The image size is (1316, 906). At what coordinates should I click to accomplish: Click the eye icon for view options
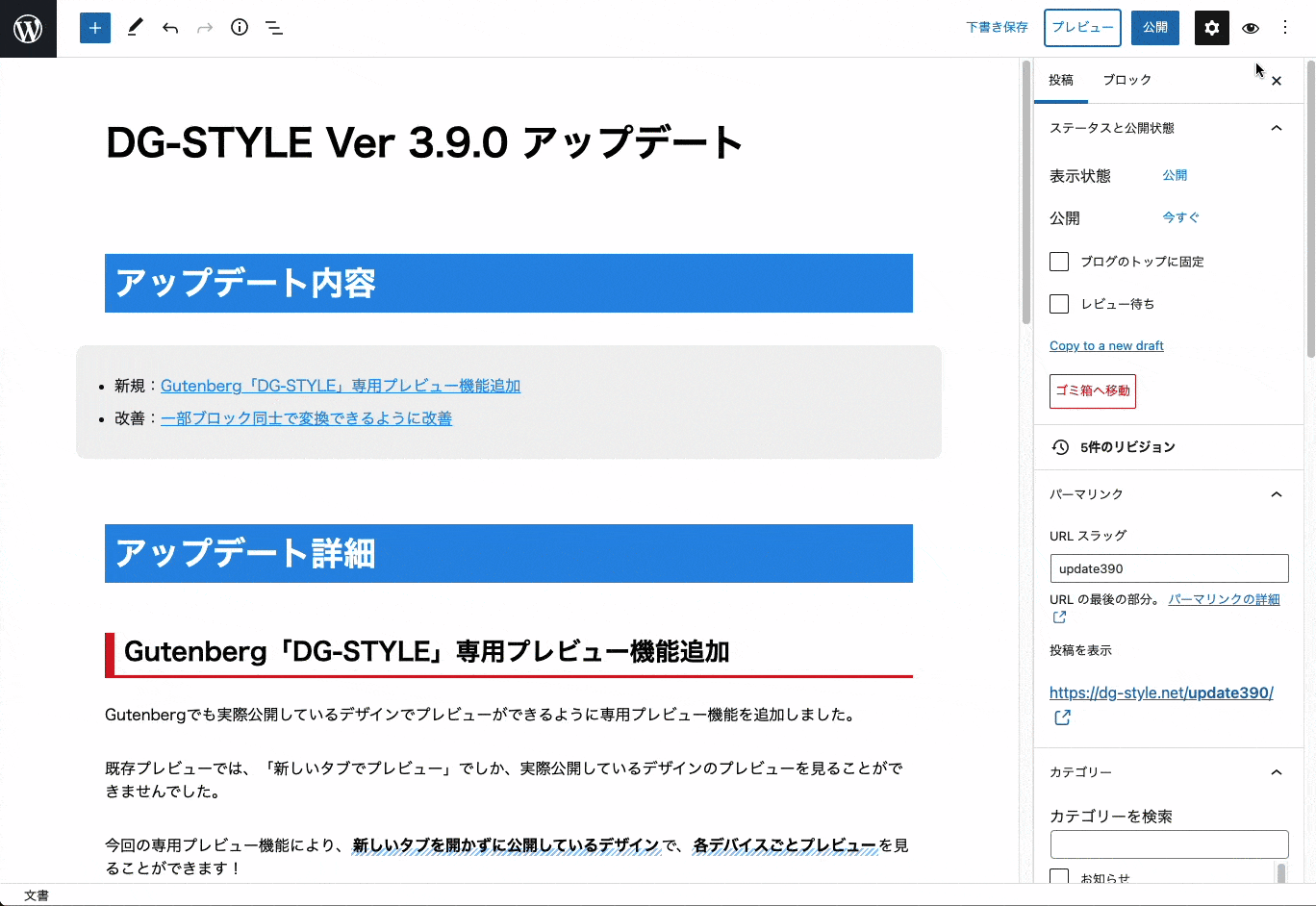1251,28
